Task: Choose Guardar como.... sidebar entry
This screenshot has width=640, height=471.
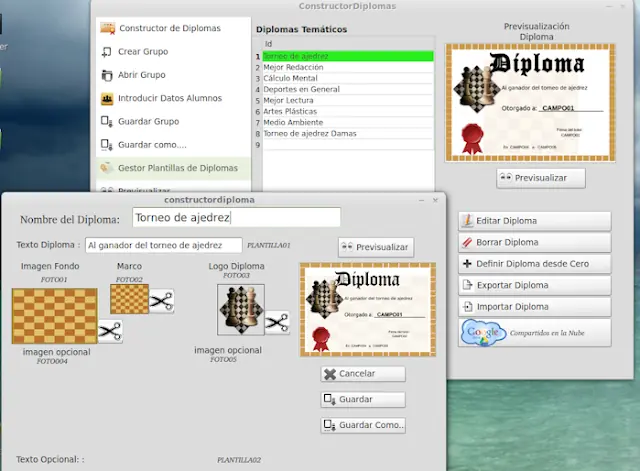Action: click(x=173, y=145)
